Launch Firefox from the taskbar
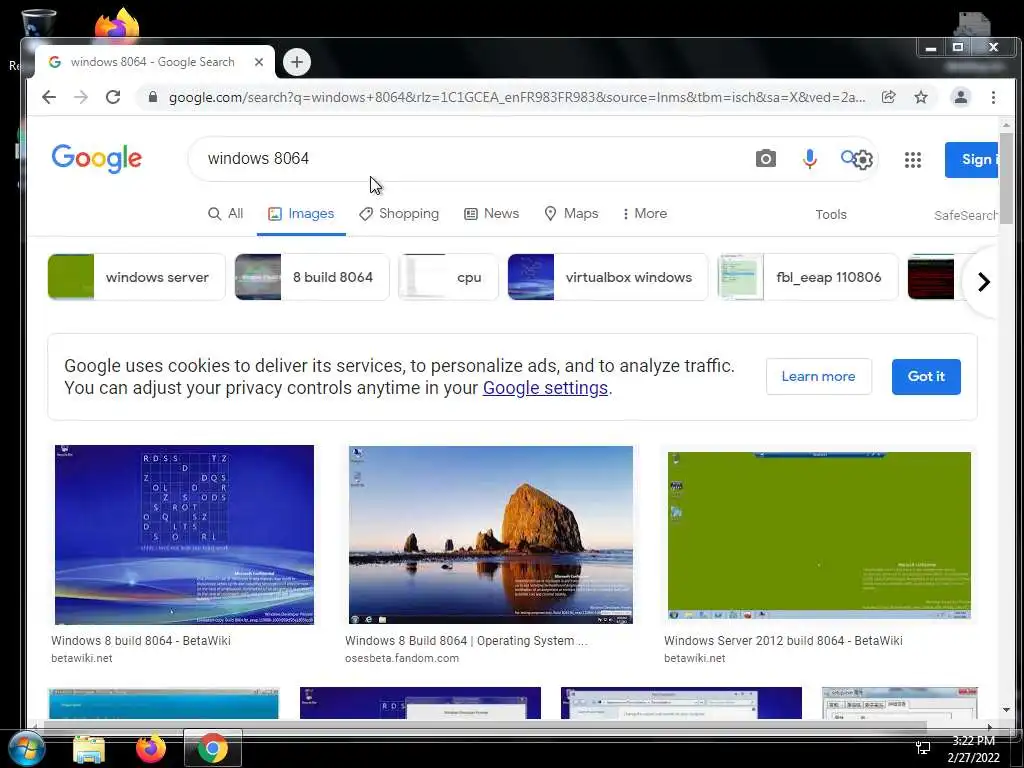 tap(151, 748)
